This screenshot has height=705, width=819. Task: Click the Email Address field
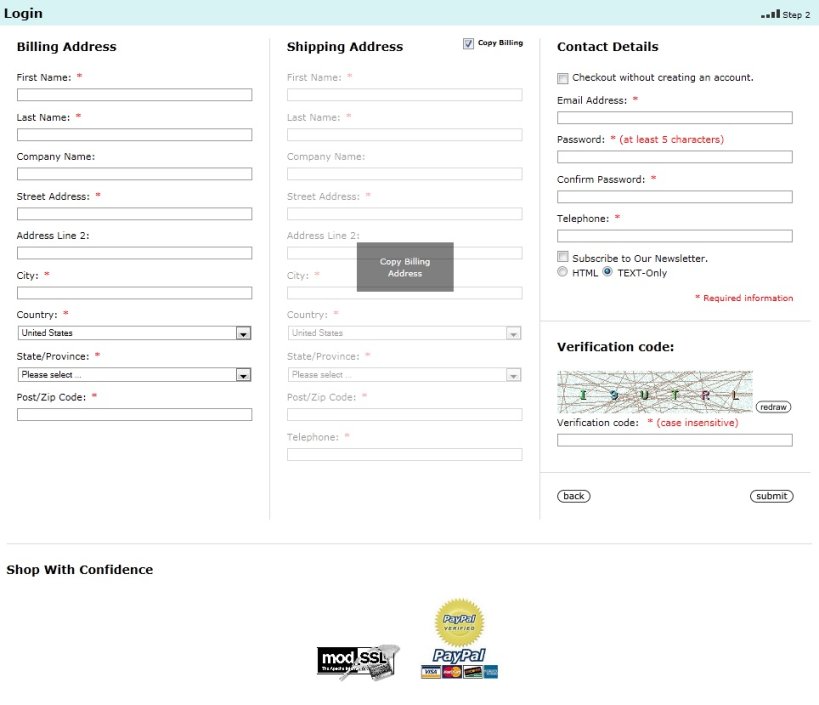pyautogui.click(x=674, y=117)
